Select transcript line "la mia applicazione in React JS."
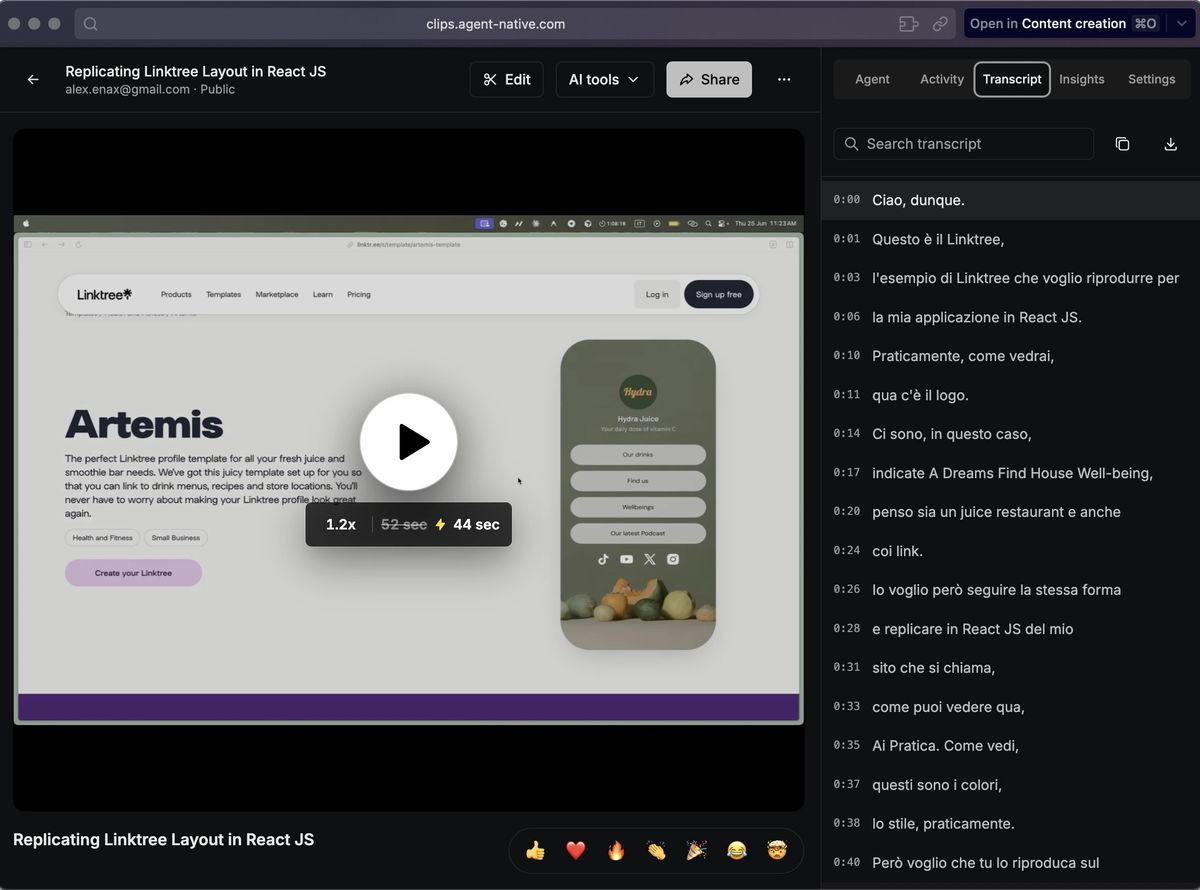This screenshot has height=890, width=1200. [x=1010, y=317]
